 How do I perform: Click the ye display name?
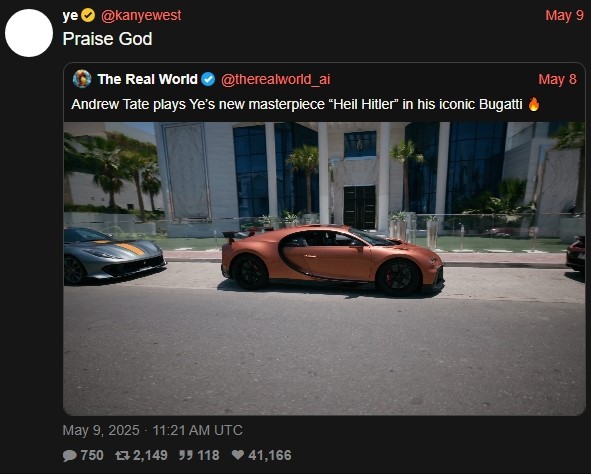70,16
